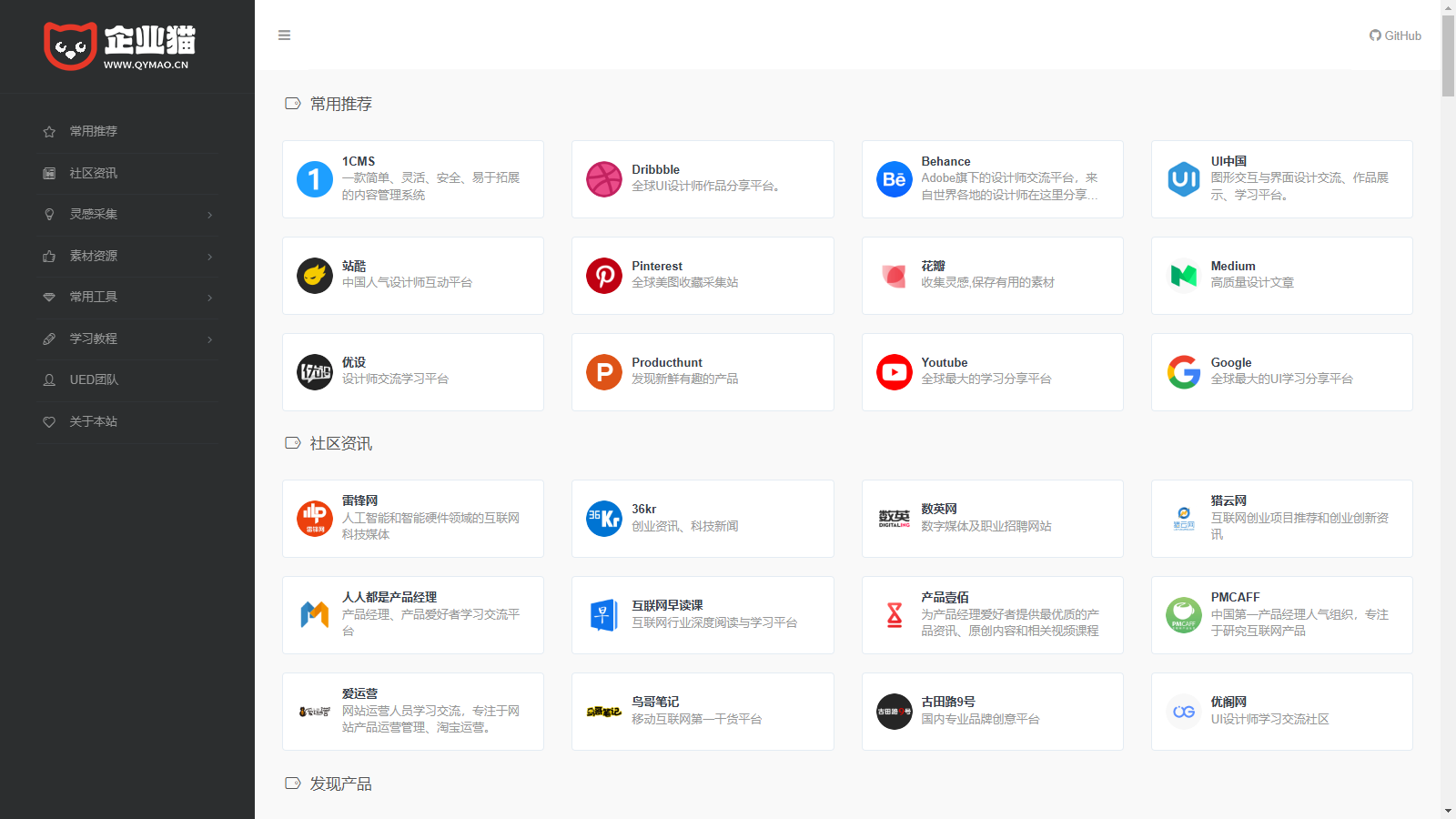Click the 花瓣 petal icon
This screenshot has width=1456, height=819.
[x=895, y=276]
